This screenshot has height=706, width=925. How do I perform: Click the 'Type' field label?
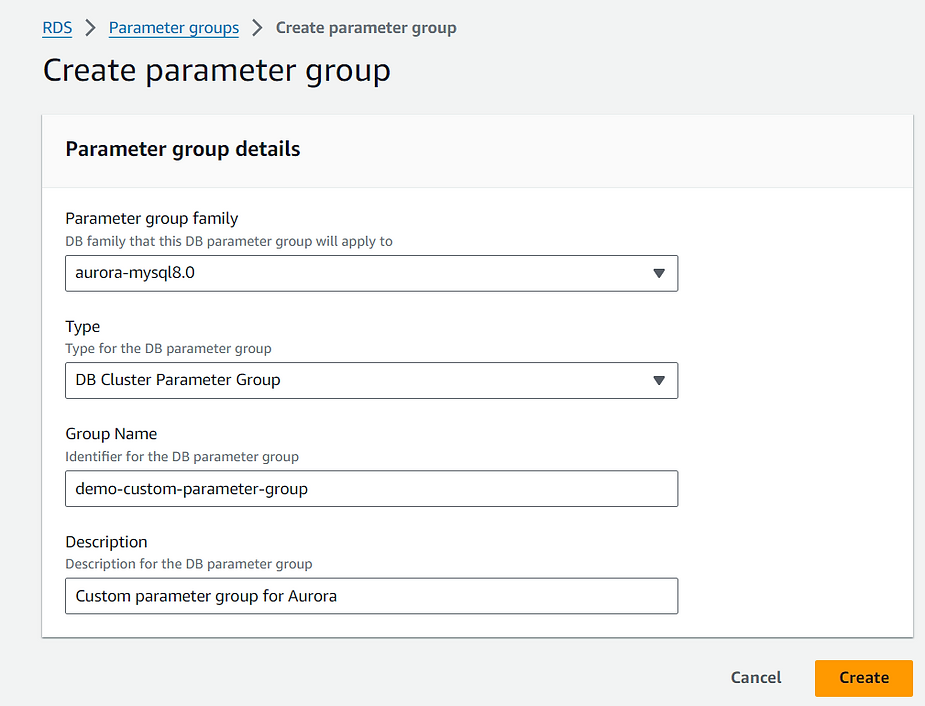tap(83, 326)
